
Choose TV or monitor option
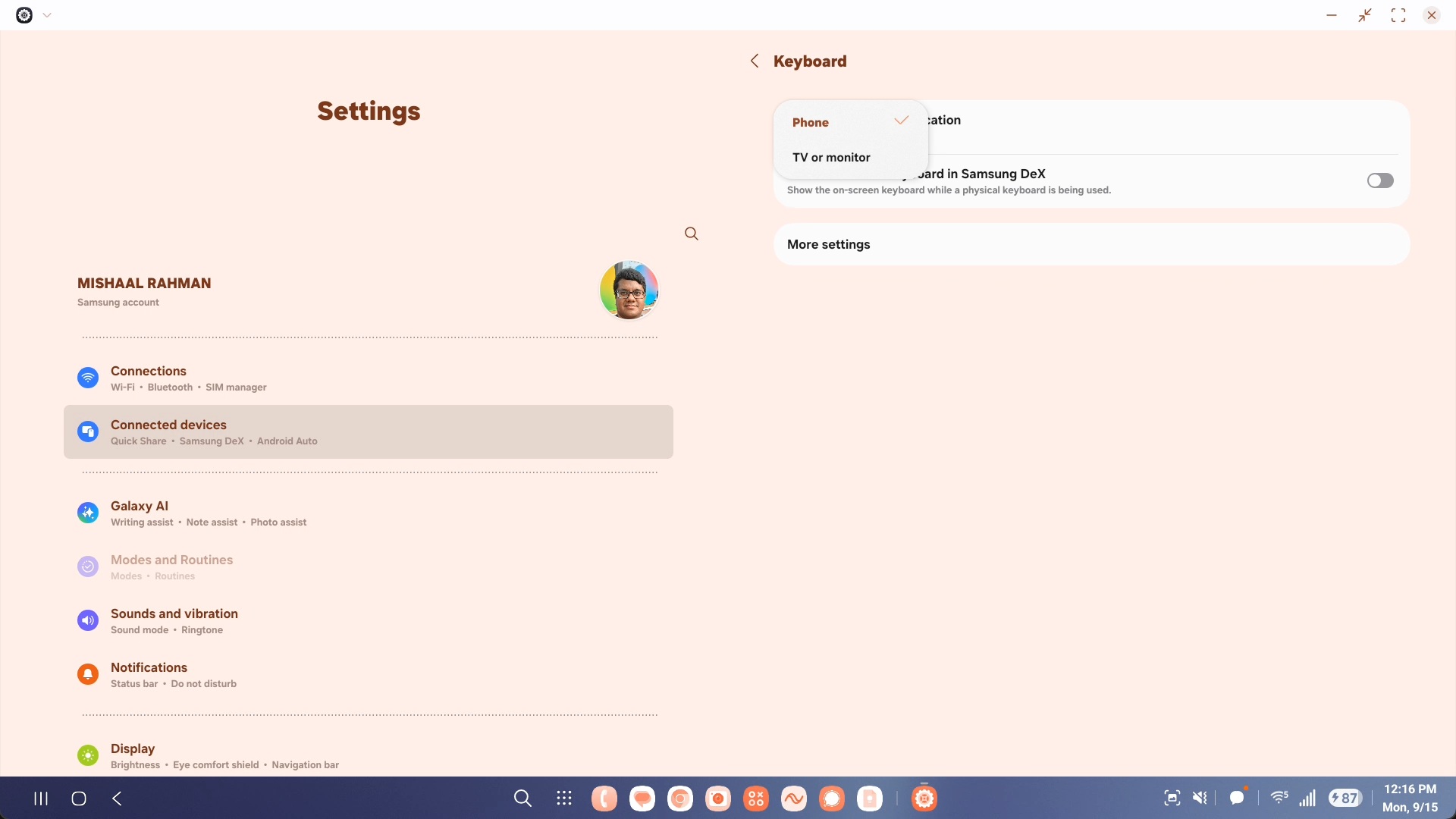pyautogui.click(x=831, y=158)
